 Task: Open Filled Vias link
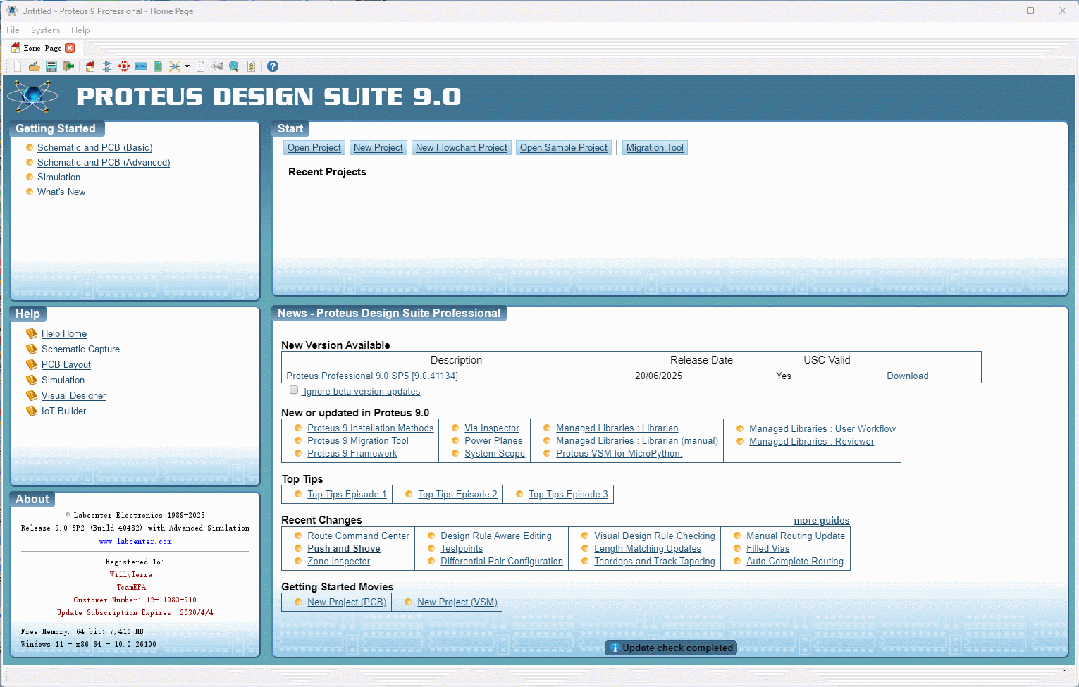click(x=767, y=549)
